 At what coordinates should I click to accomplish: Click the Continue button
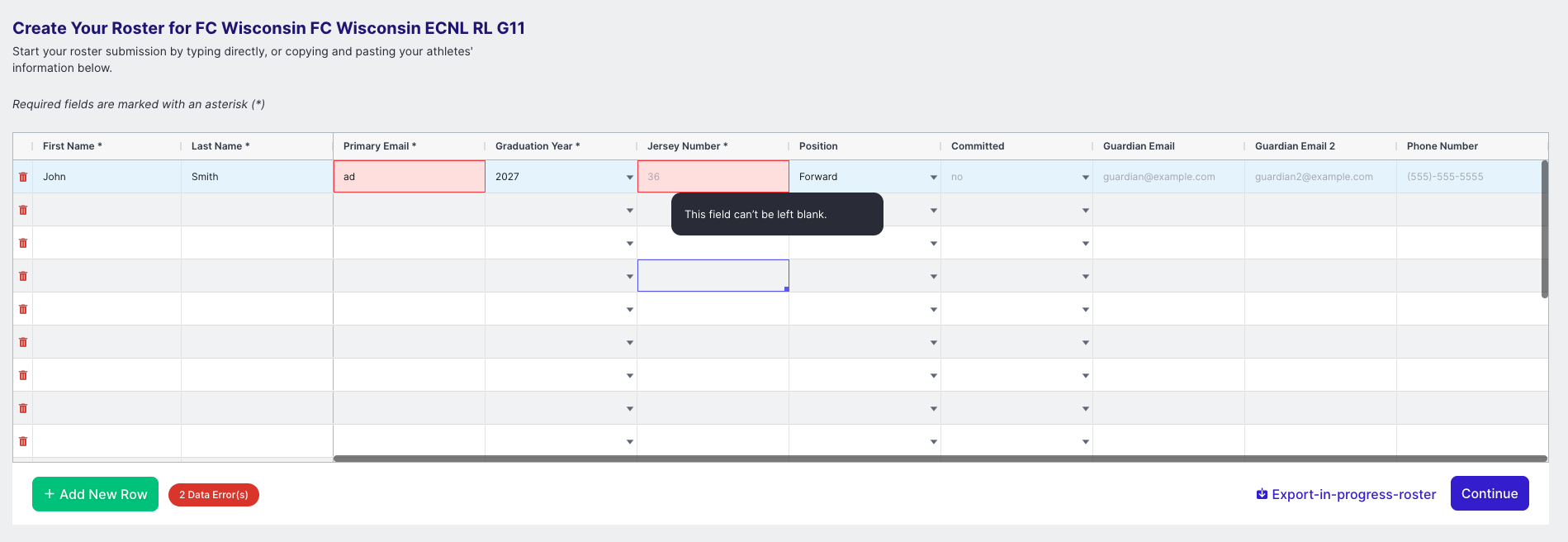[1489, 493]
